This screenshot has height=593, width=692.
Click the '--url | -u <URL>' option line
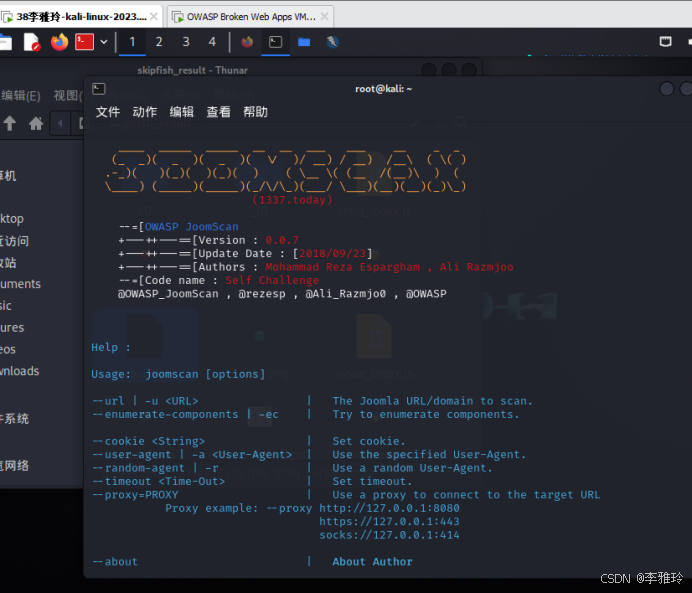click(x=145, y=401)
